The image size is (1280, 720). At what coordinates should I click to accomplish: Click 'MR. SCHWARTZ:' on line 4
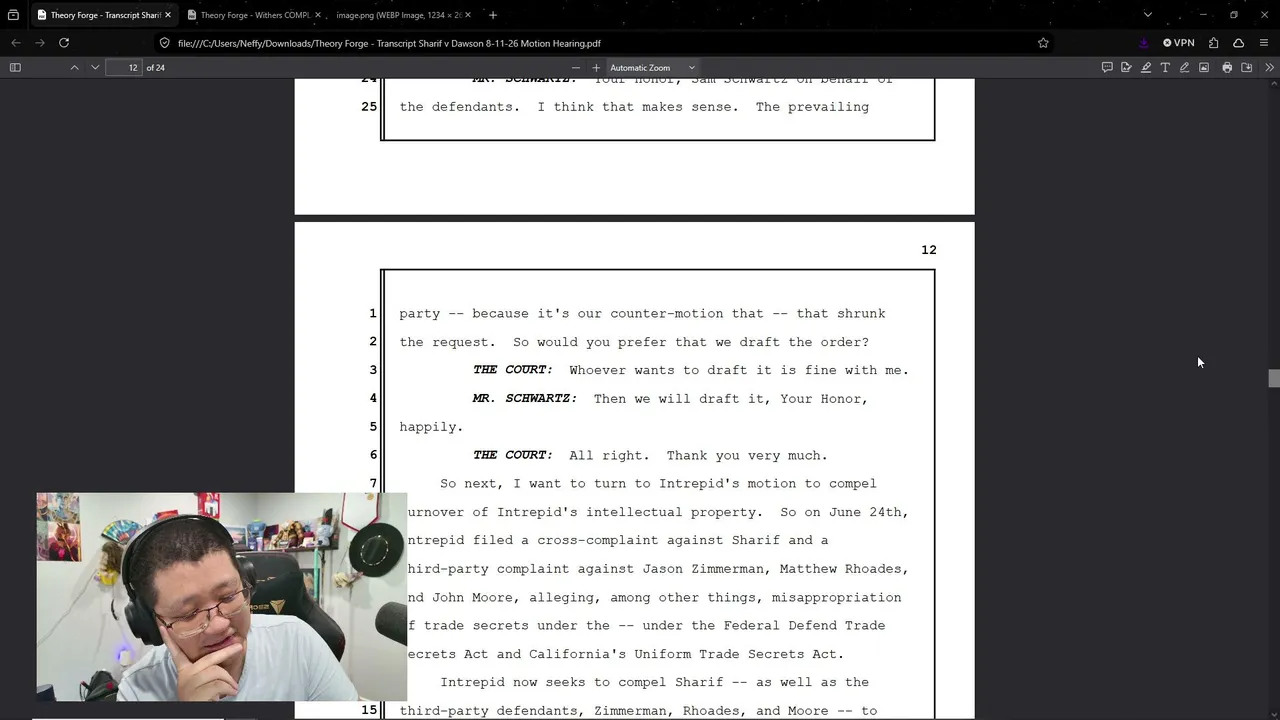pyautogui.click(x=524, y=398)
